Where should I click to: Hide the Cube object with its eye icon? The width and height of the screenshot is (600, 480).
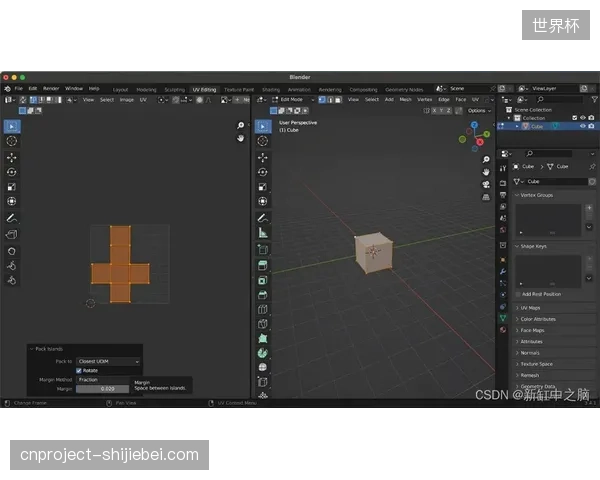click(583, 126)
